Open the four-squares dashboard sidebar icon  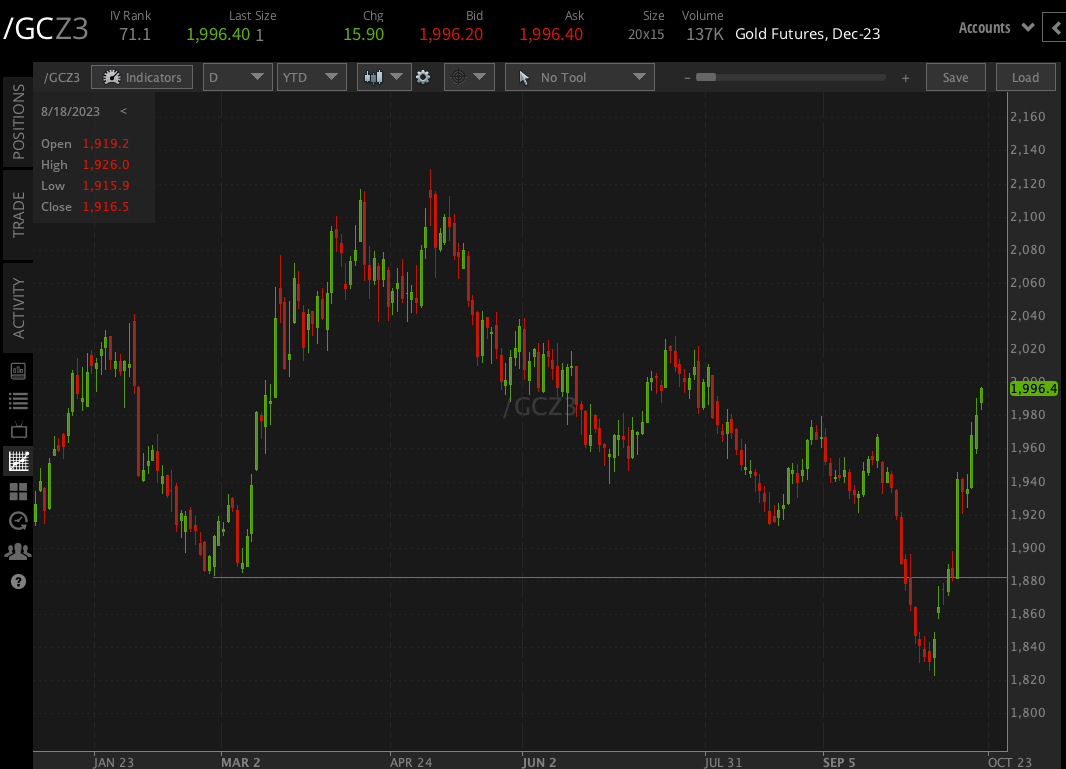pyautogui.click(x=18, y=491)
